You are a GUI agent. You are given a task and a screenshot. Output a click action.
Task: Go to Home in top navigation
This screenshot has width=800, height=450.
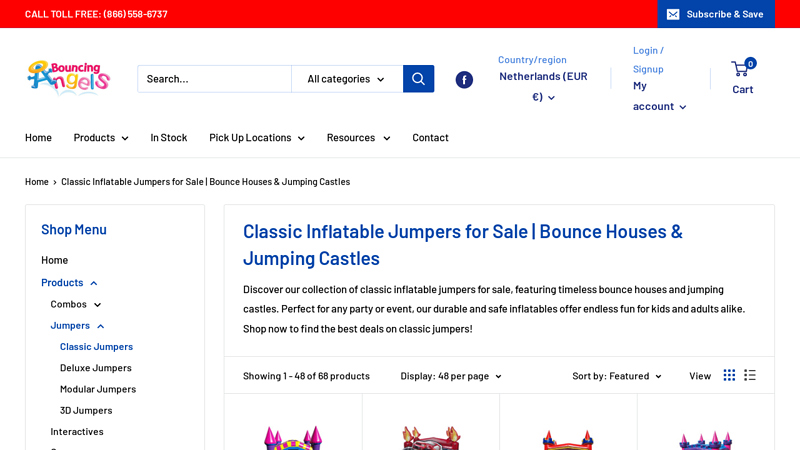[38, 137]
